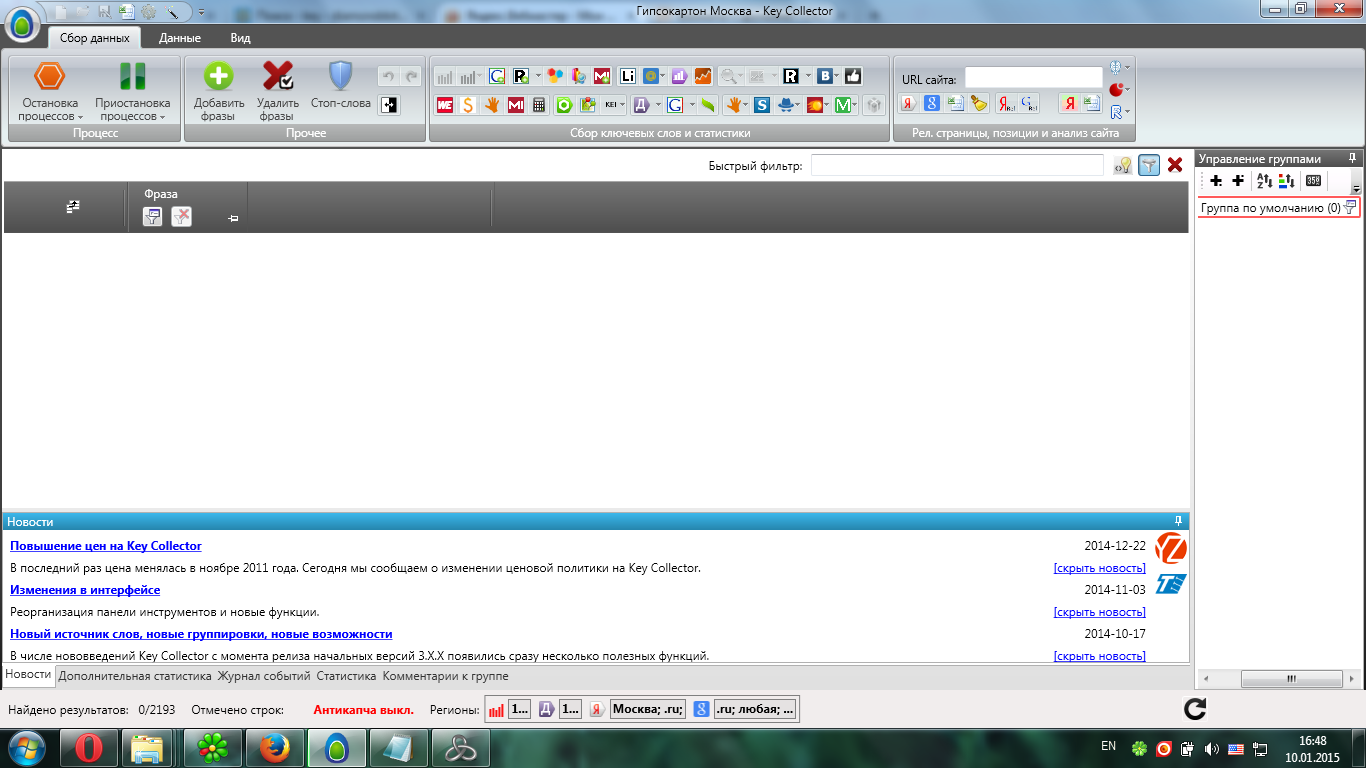Viewport: 1366px width, 768px height.
Task: Expand the groups panel toolbar overflow arrow
Action: (1356, 188)
